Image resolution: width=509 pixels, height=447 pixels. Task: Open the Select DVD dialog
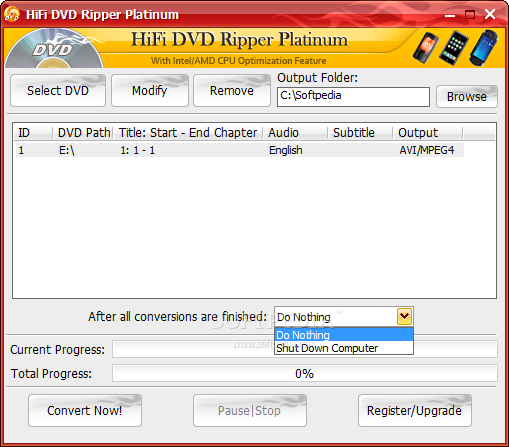58,91
